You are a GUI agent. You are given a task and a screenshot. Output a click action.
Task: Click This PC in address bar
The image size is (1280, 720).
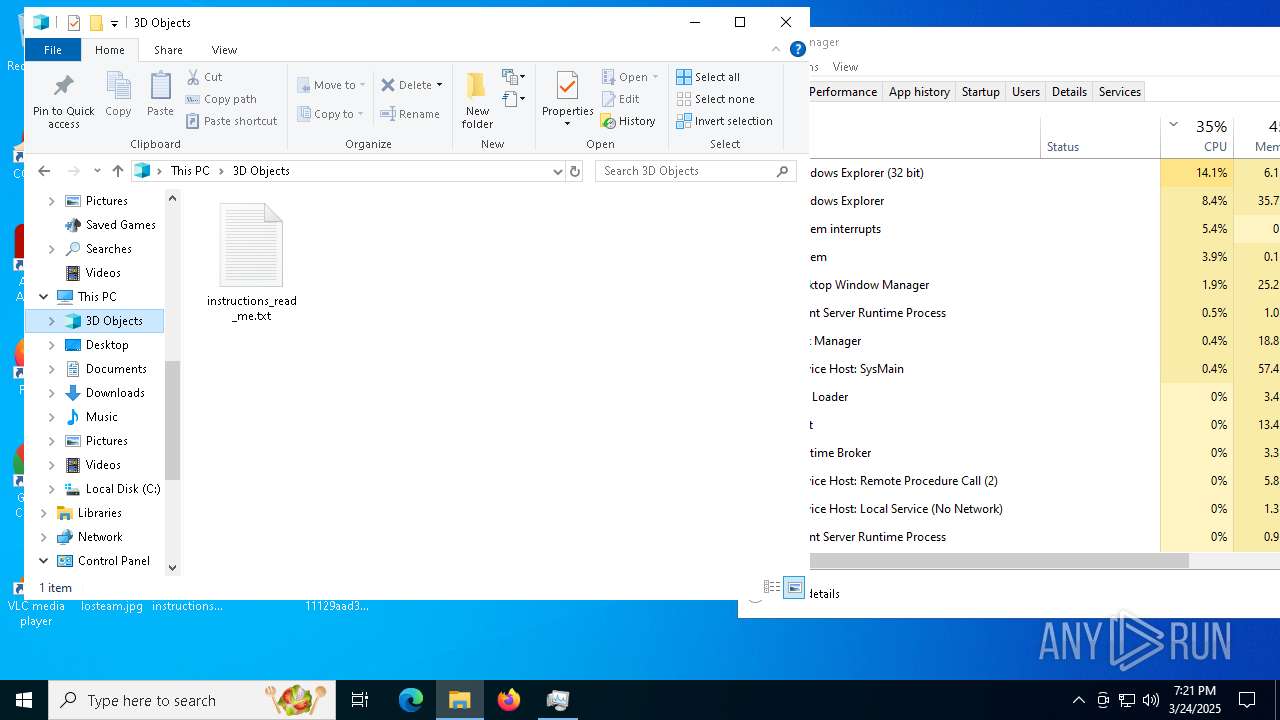coord(190,171)
